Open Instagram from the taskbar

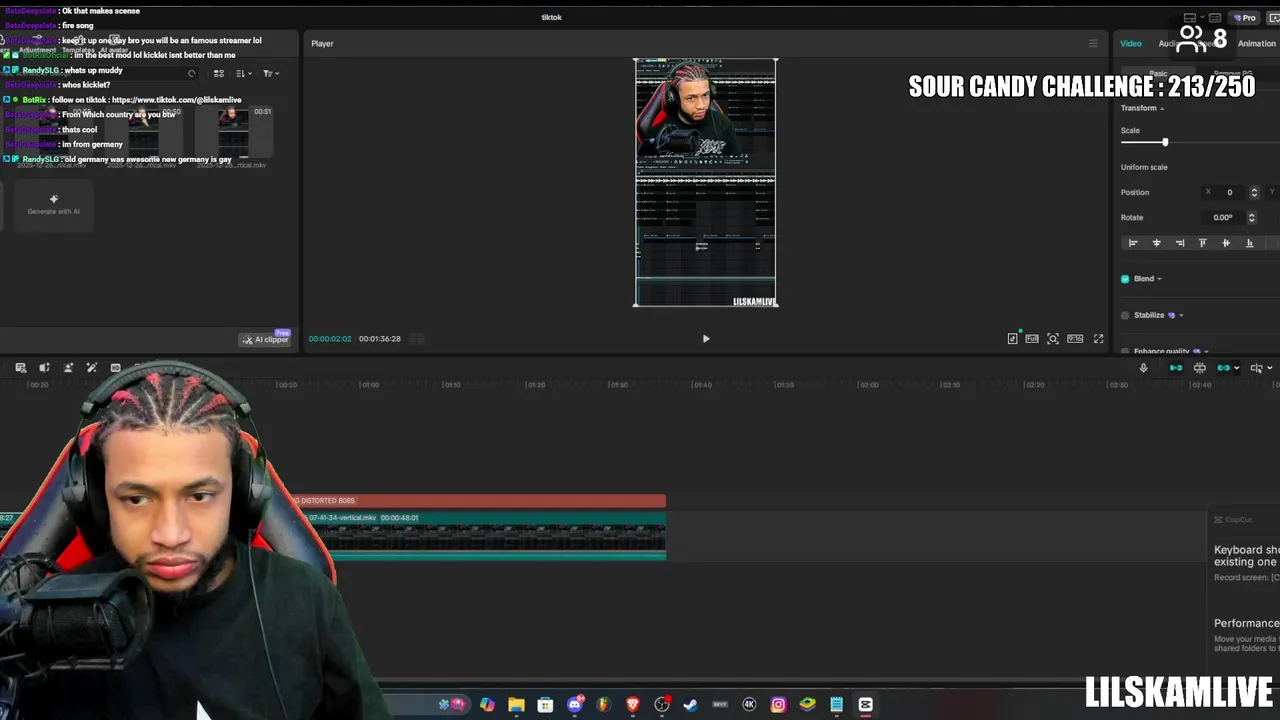pos(778,705)
